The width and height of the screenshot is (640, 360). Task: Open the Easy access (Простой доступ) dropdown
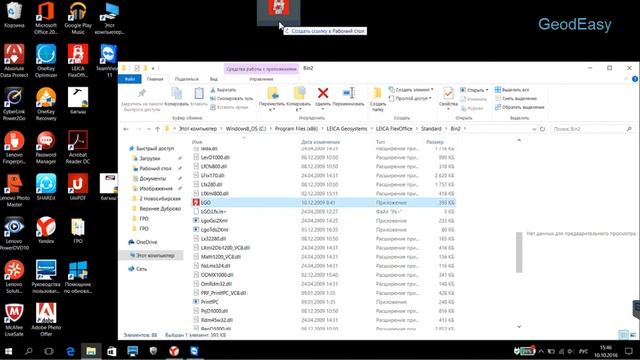pyautogui.click(x=410, y=98)
